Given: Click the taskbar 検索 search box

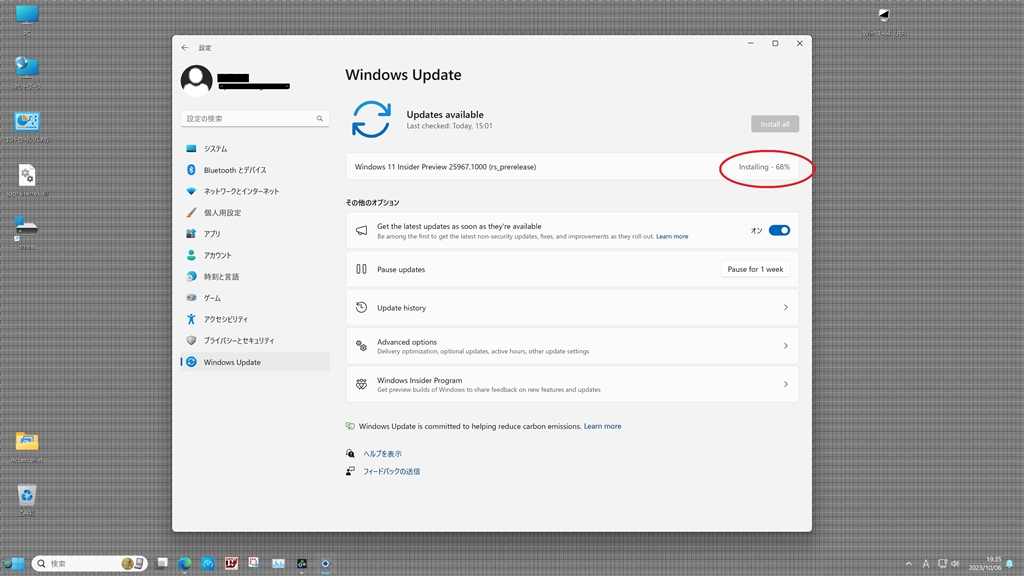Looking at the screenshot, I should click(89, 563).
